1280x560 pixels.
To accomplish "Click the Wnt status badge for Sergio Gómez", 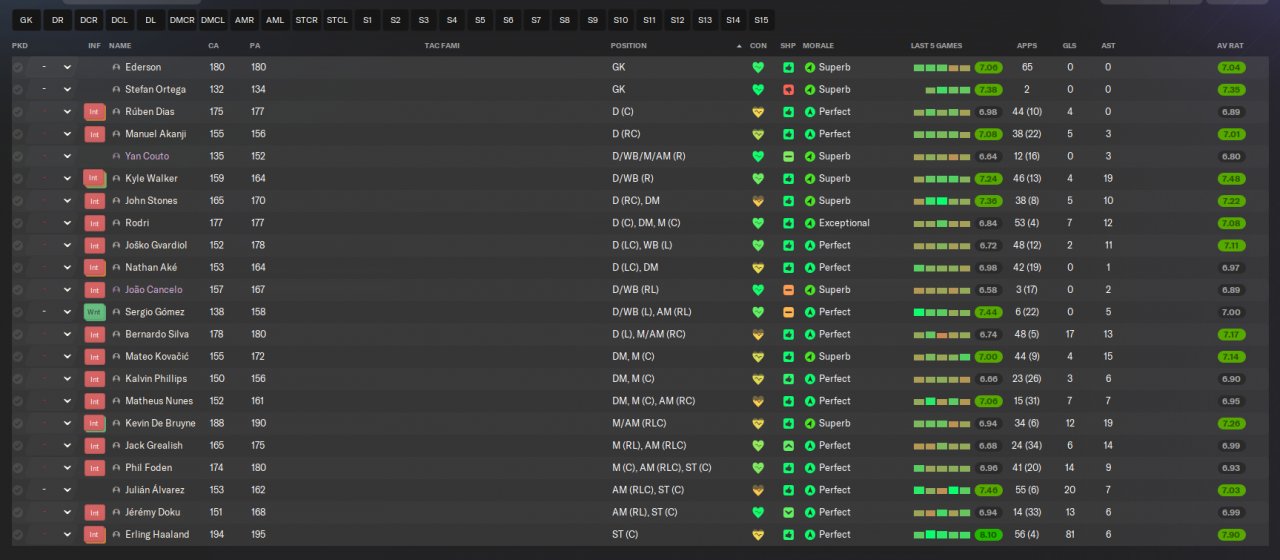I will click(x=95, y=312).
